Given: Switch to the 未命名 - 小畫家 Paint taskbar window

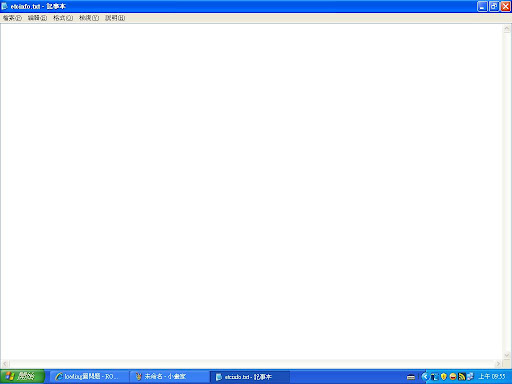Looking at the screenshot, I should tap(169, 377).
